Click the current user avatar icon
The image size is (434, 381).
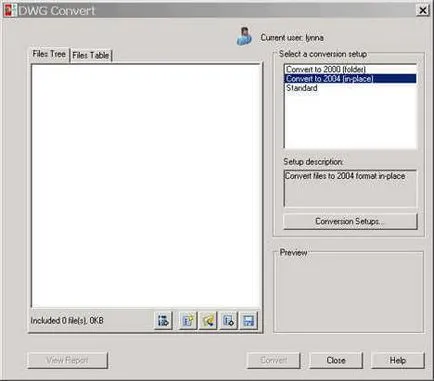(244, 37)
